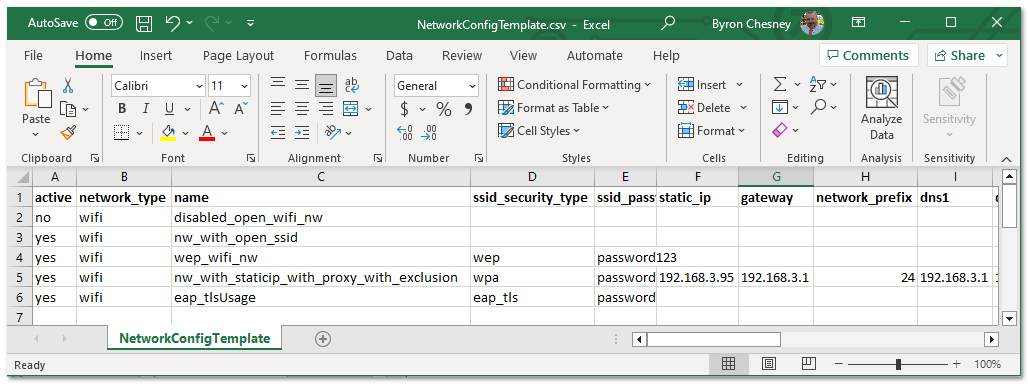Toggle Bold formatting
The width and height of the screenshot is (1028, 384).
point(122,109)
